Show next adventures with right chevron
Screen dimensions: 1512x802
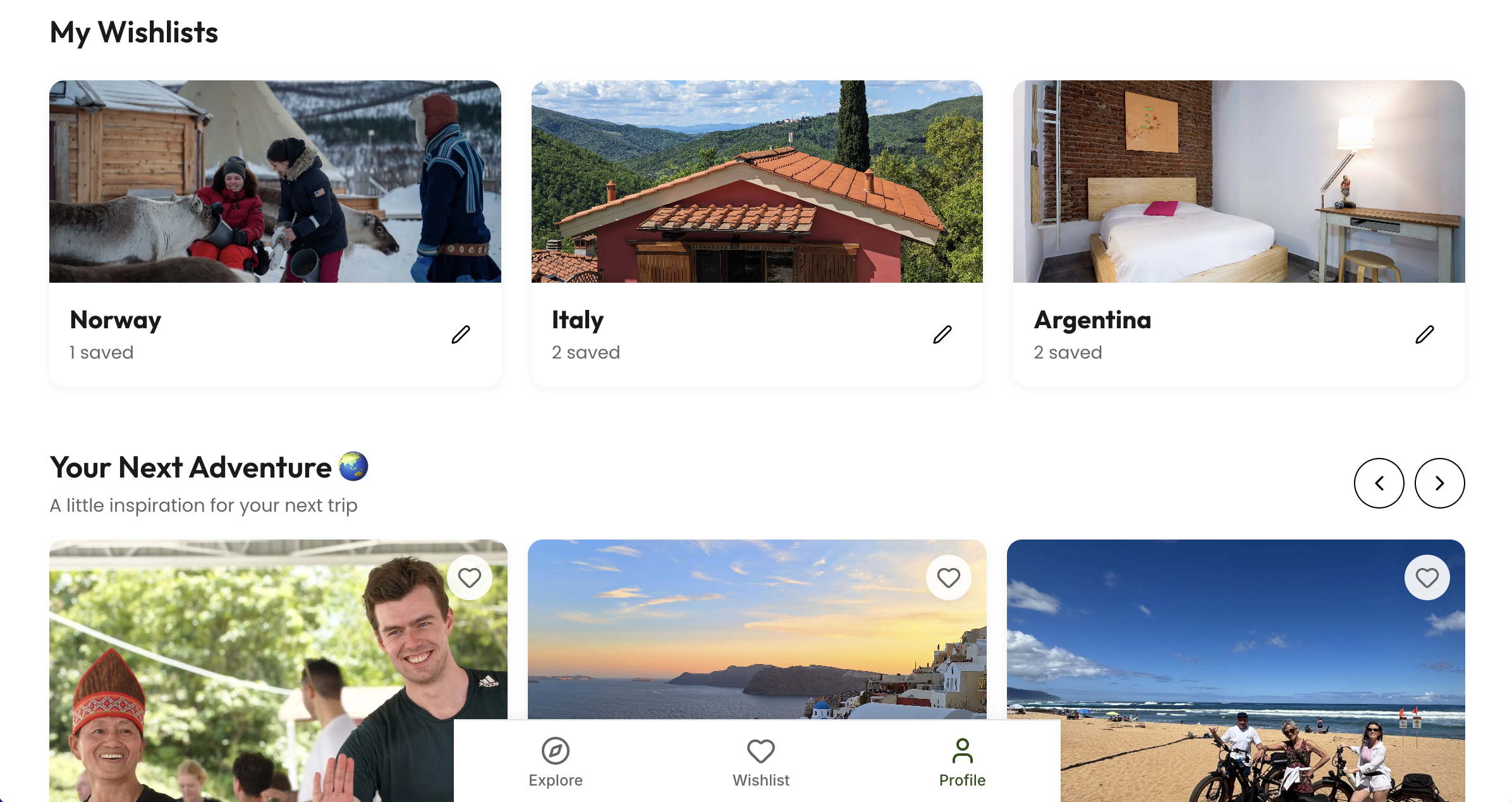click(1439, 483)
